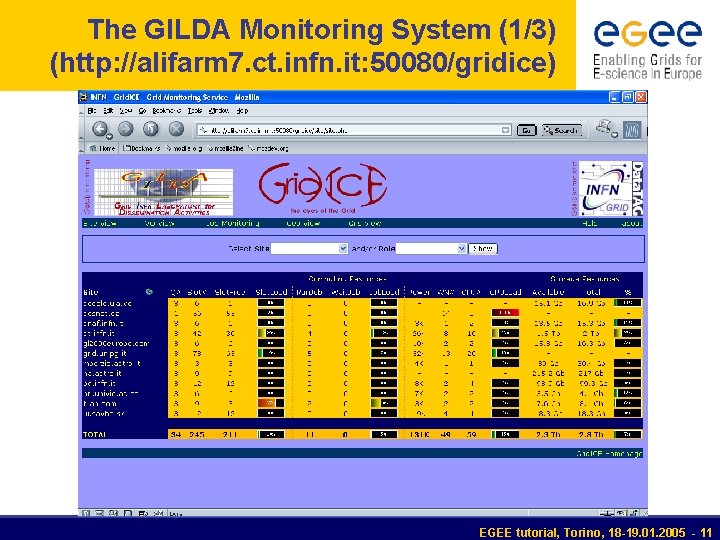Click the Storage Resources header

click(x=585, y=279)
